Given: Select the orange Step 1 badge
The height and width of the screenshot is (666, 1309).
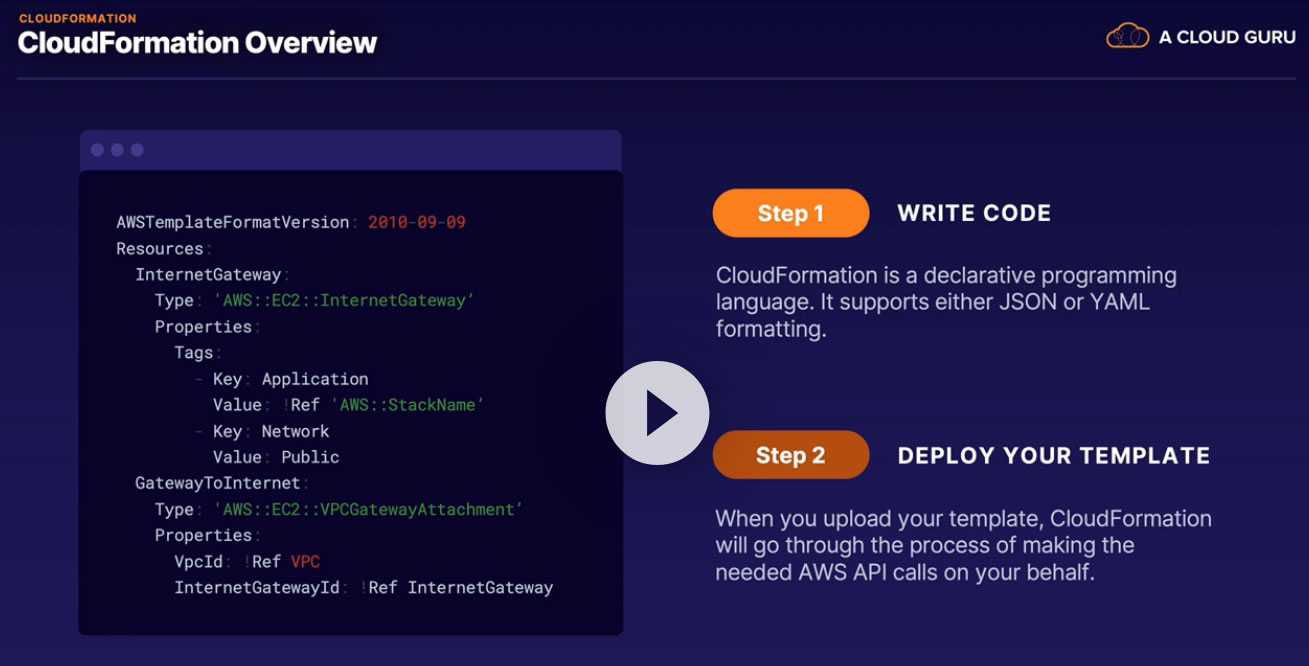Looking at the screenshot, I should [791, 213].
